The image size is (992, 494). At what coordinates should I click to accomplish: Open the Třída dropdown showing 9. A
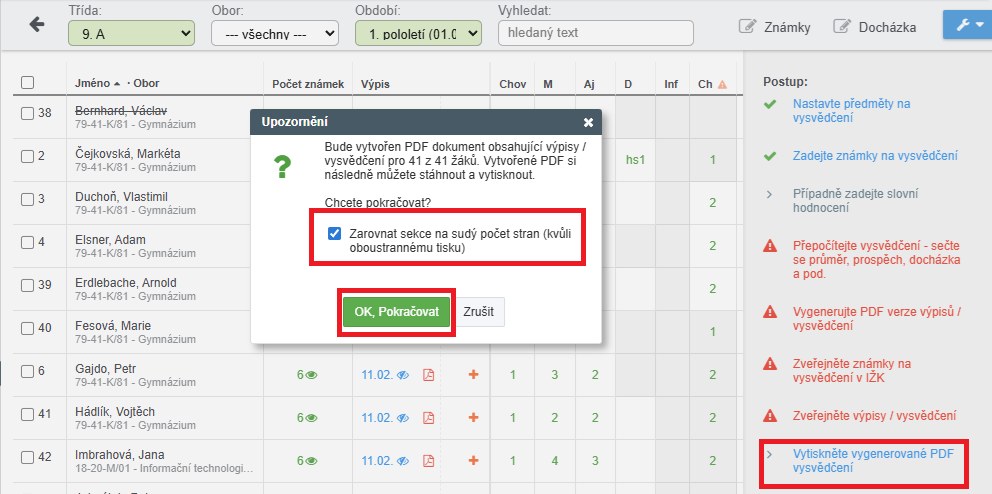[x=131, y=33]
